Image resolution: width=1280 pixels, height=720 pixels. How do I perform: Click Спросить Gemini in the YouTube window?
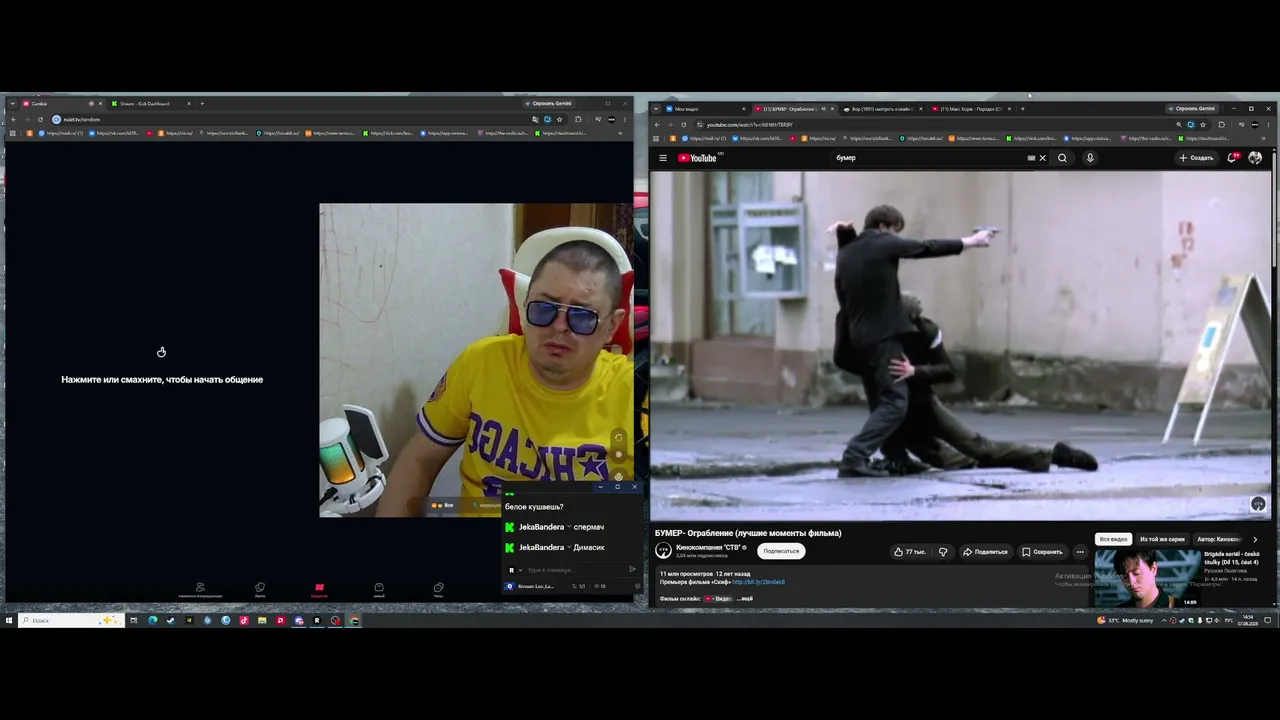click(1191, 108)
